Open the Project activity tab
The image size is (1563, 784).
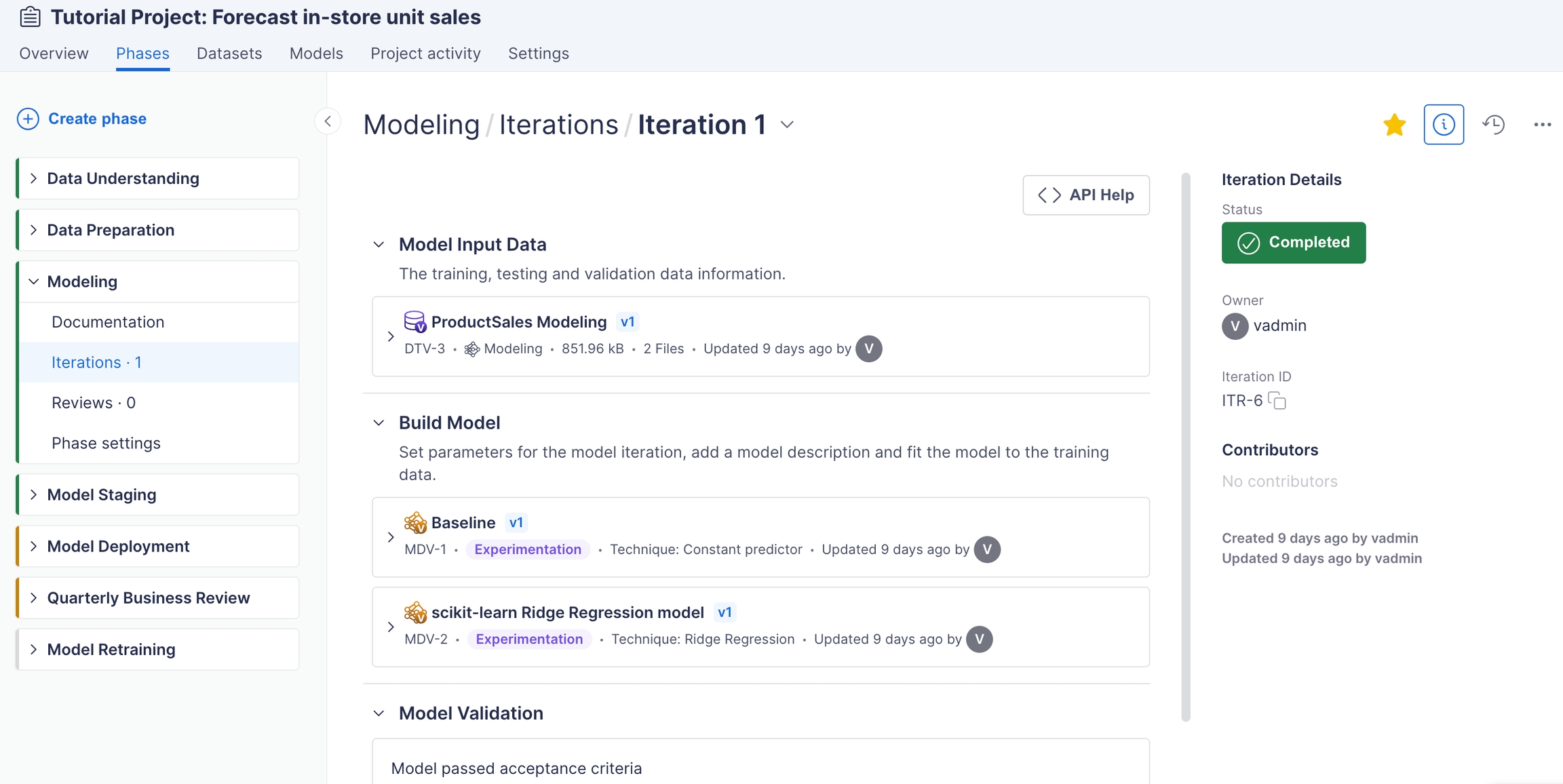[x=425, y=54]
